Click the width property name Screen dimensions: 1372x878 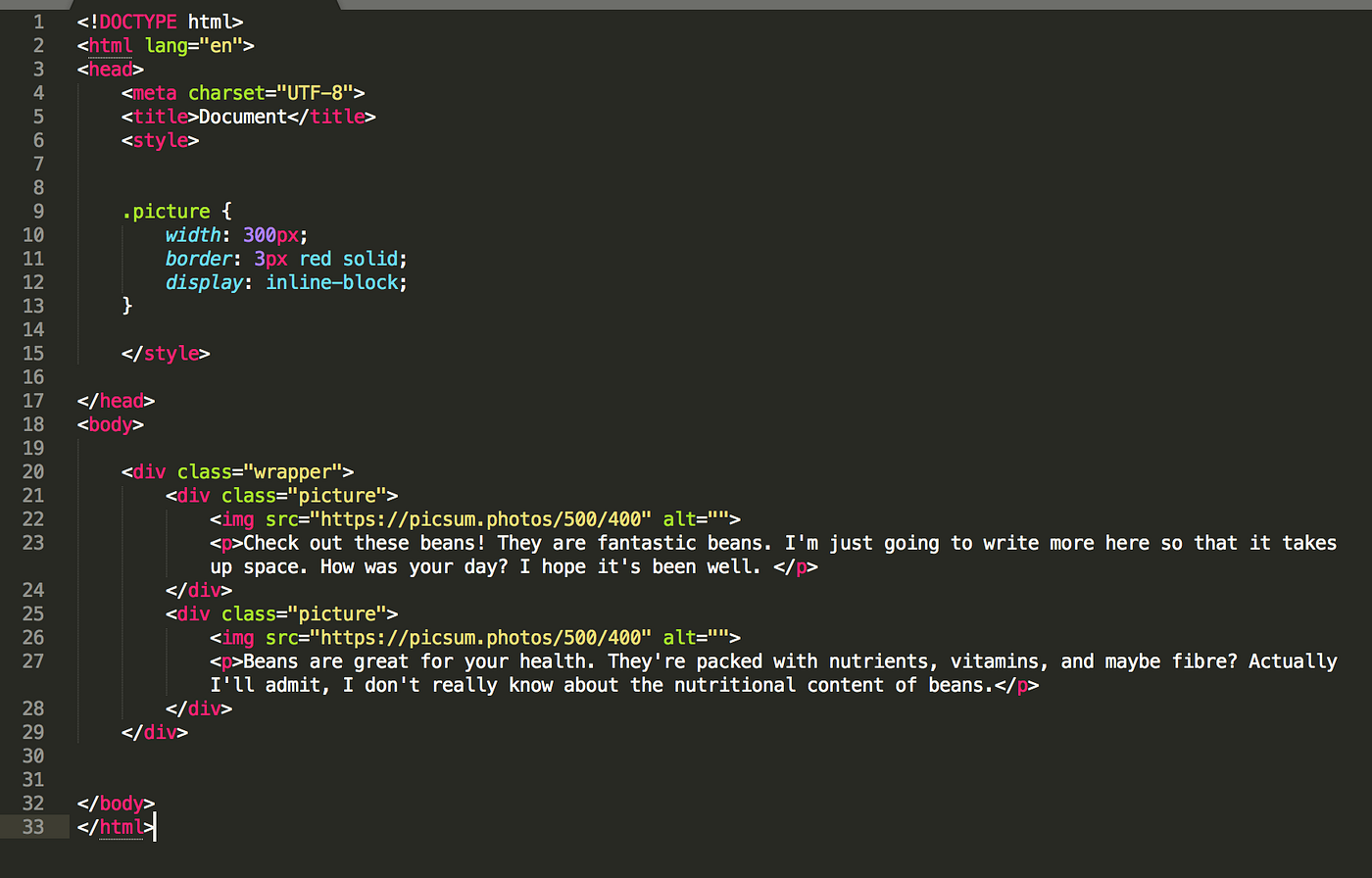coord(193,235)
